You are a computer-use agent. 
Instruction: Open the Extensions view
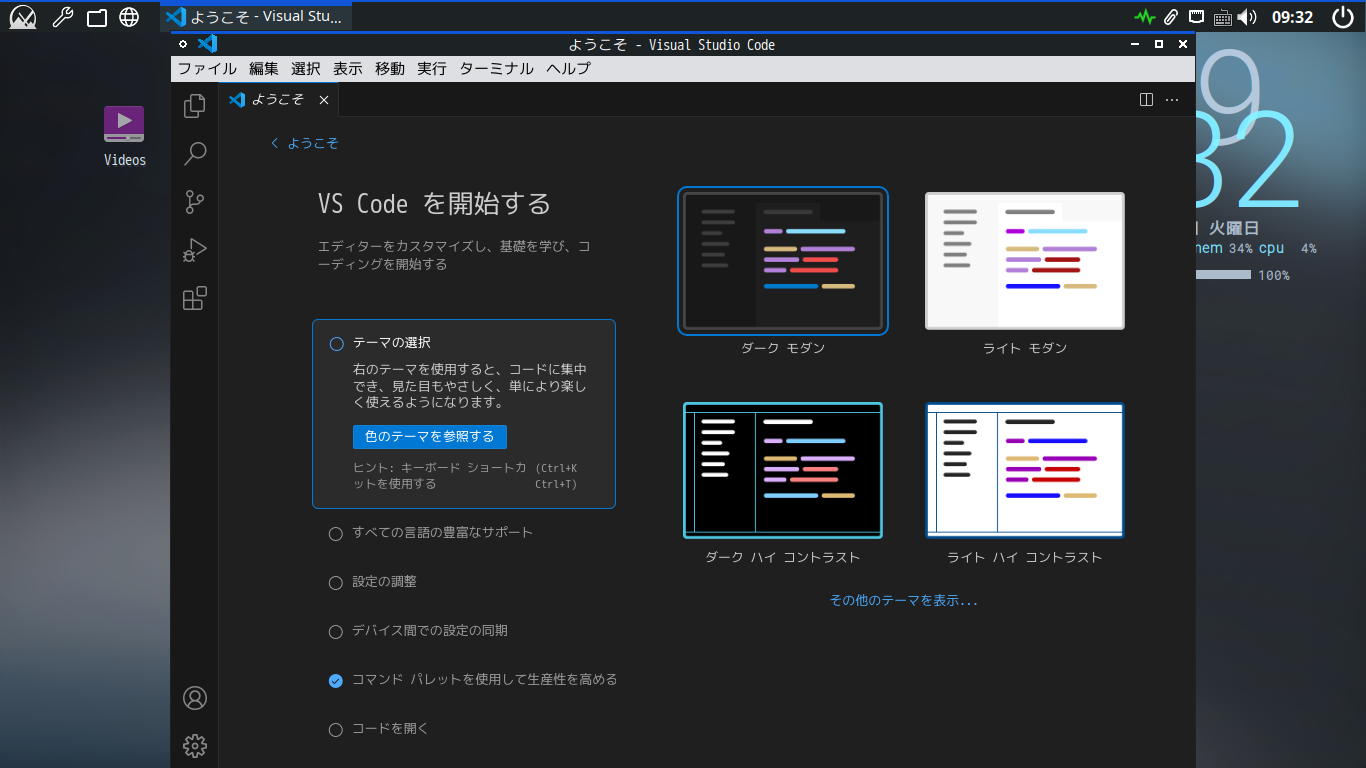tap(195, 298)
